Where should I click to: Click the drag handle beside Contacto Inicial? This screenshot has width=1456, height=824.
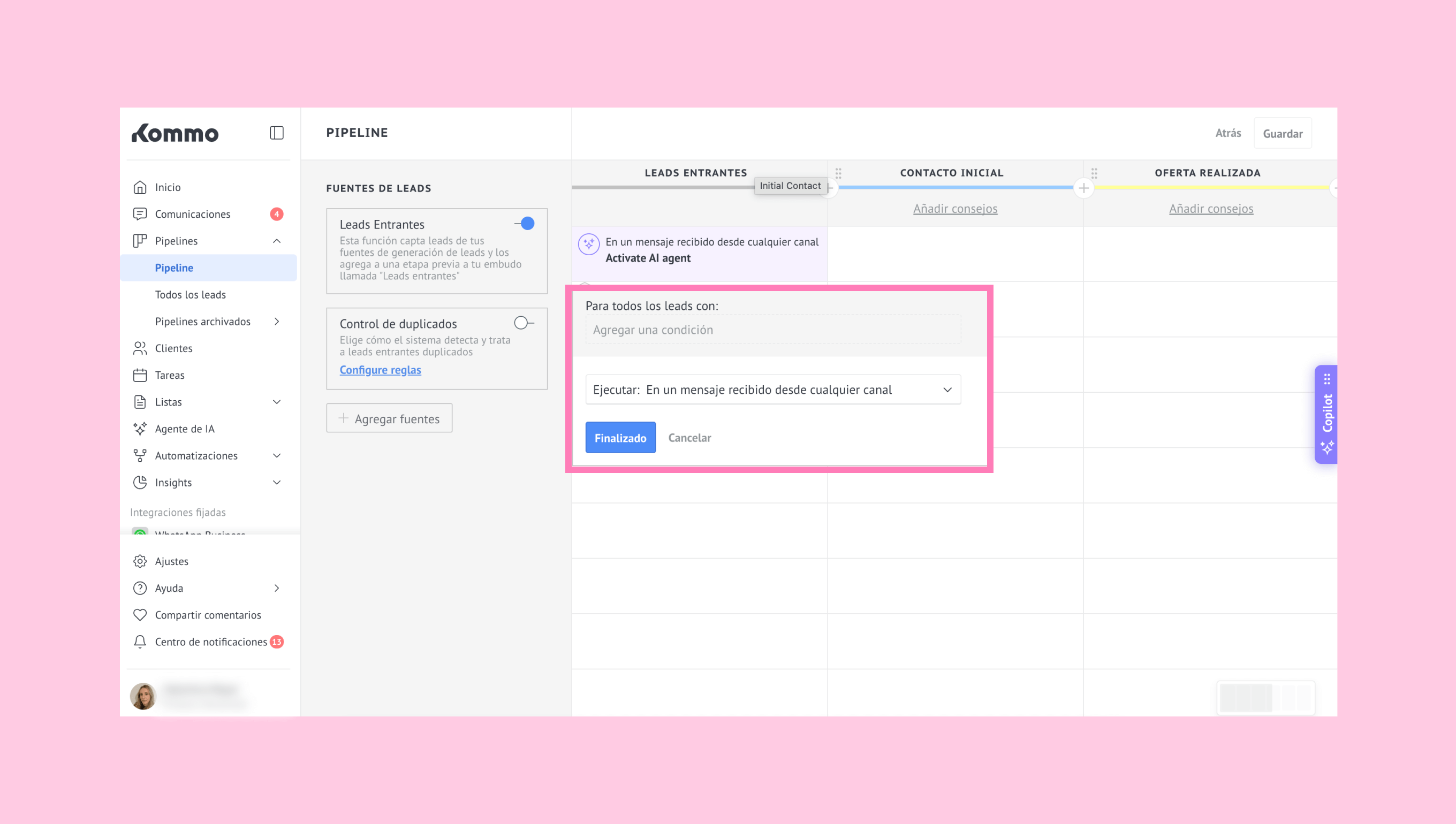tap(838, 173)
